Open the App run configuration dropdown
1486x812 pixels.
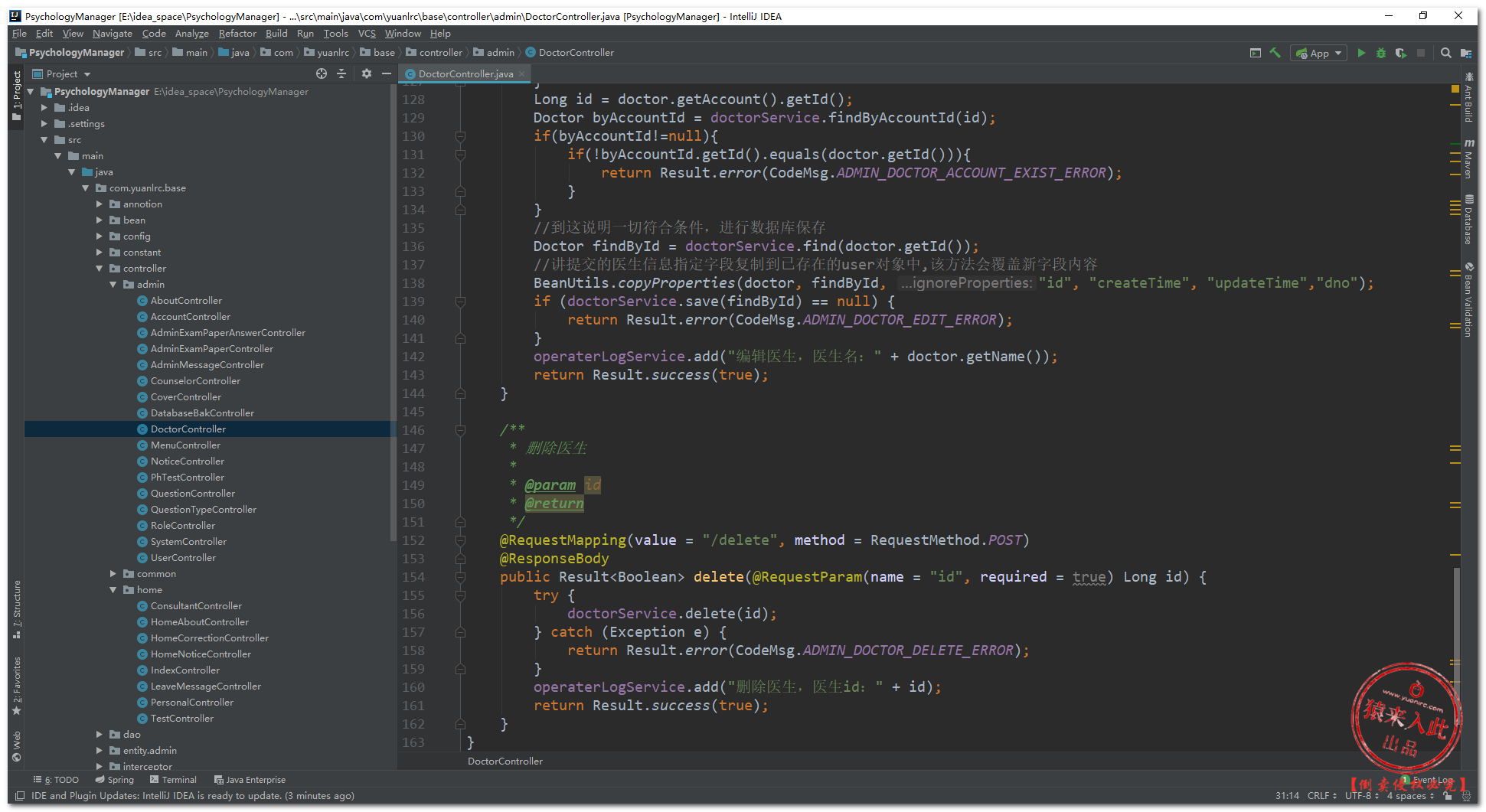1319,53
